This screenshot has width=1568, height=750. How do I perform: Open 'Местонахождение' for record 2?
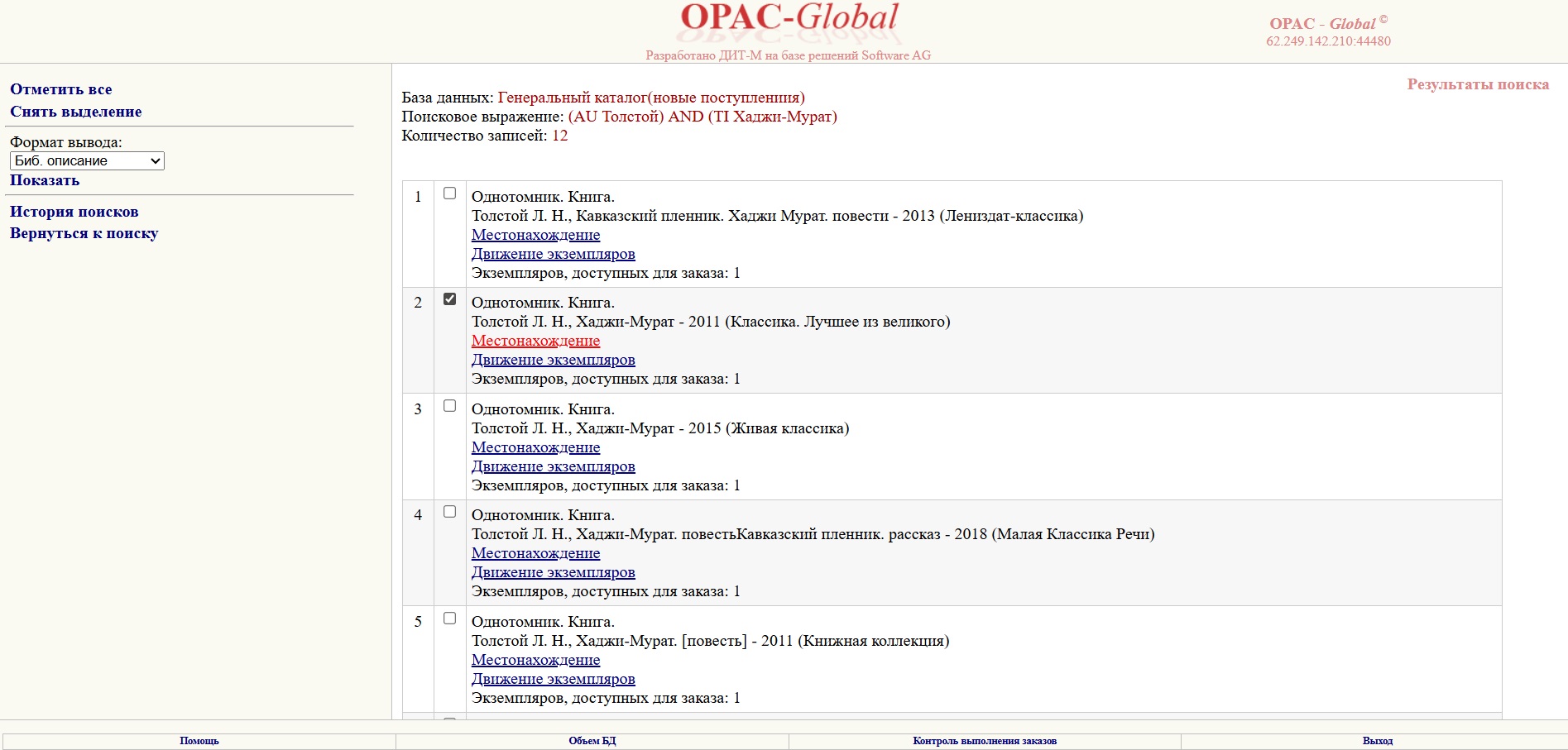[535, 341]
